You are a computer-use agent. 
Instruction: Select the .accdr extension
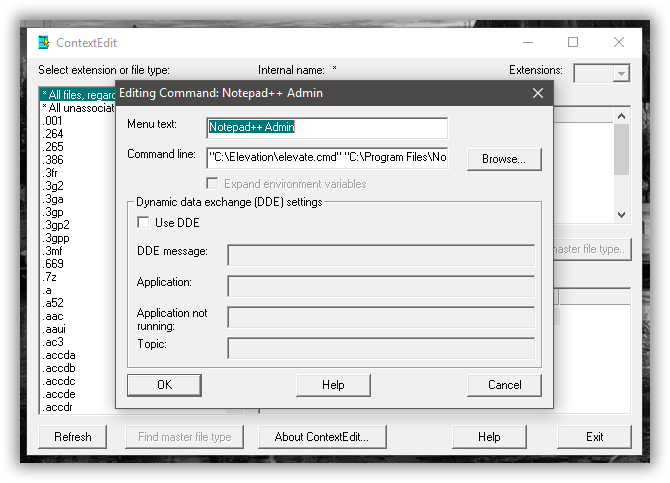(x=58, y=407)
